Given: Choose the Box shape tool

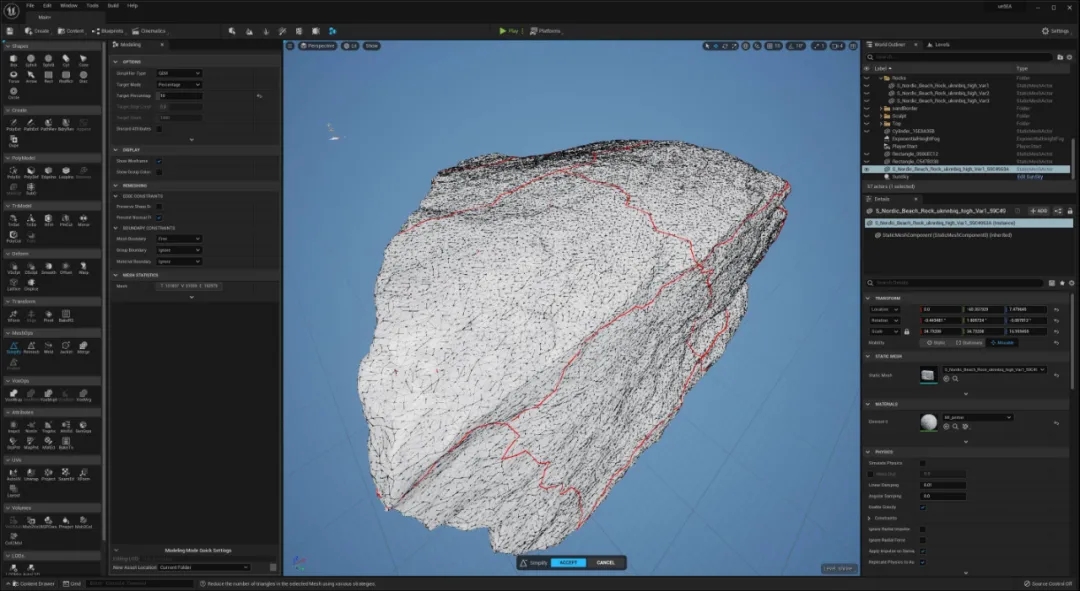Looking at the screenshot, I should [x=14, y=61].
